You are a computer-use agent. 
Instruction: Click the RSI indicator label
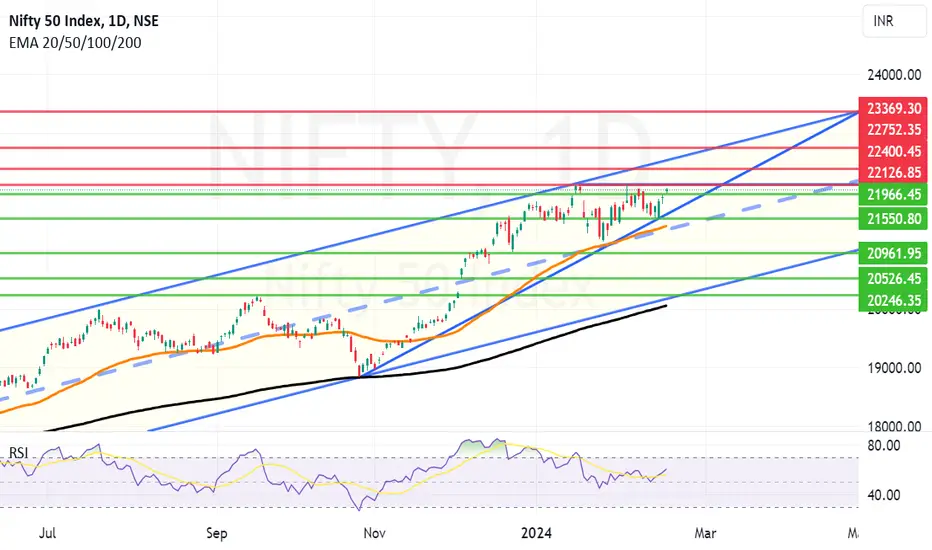[x=18, y=453]
